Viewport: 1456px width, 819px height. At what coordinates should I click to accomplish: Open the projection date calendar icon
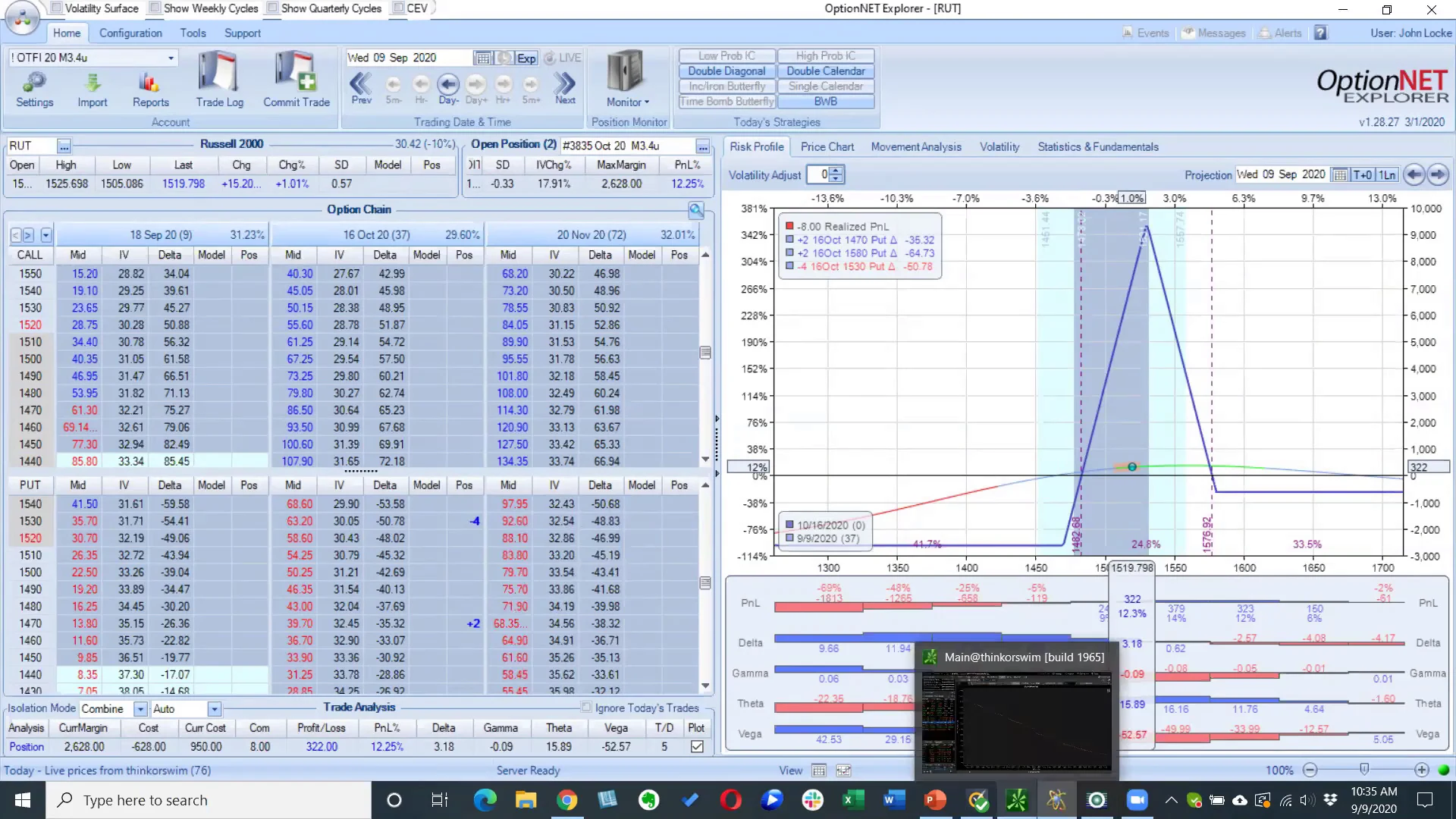click(x=1340, y=174)
